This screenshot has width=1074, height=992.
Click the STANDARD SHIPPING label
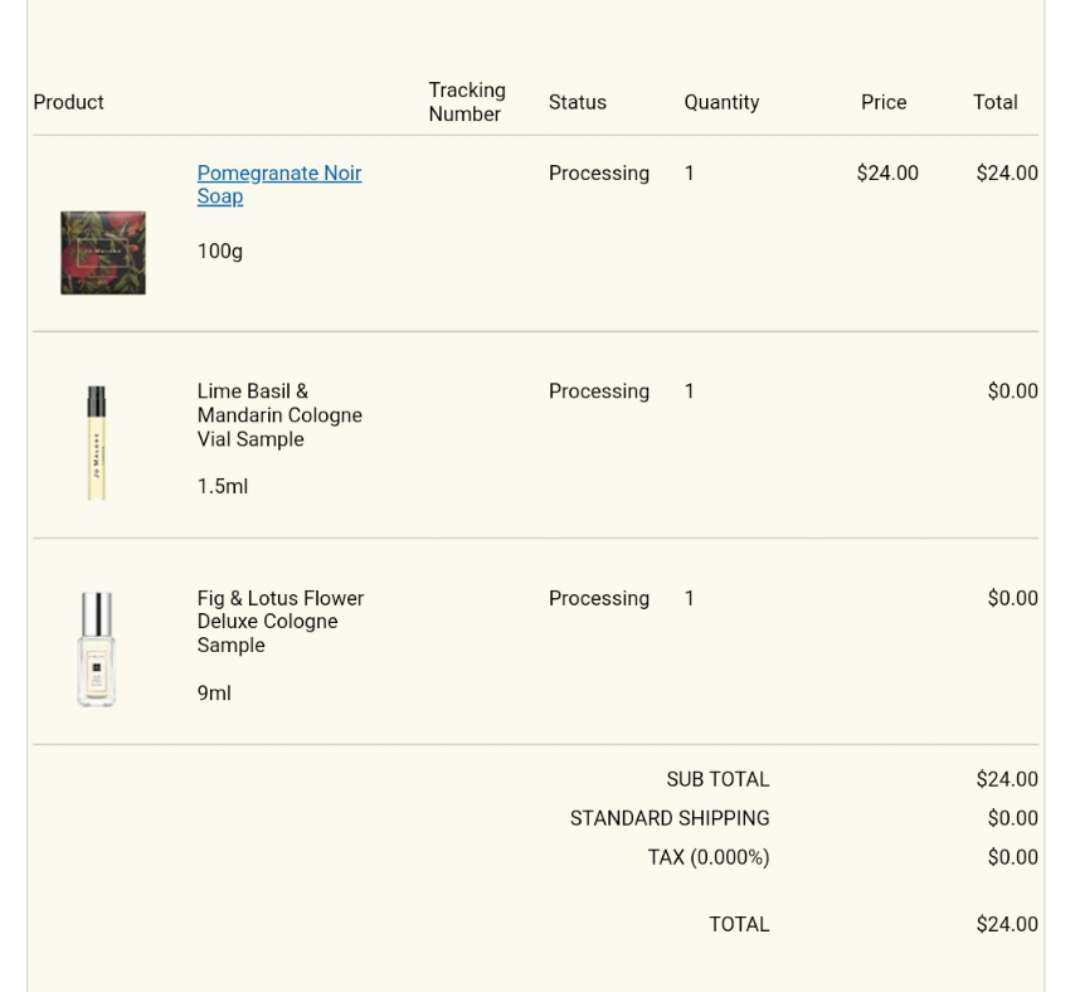pos(670,818)
